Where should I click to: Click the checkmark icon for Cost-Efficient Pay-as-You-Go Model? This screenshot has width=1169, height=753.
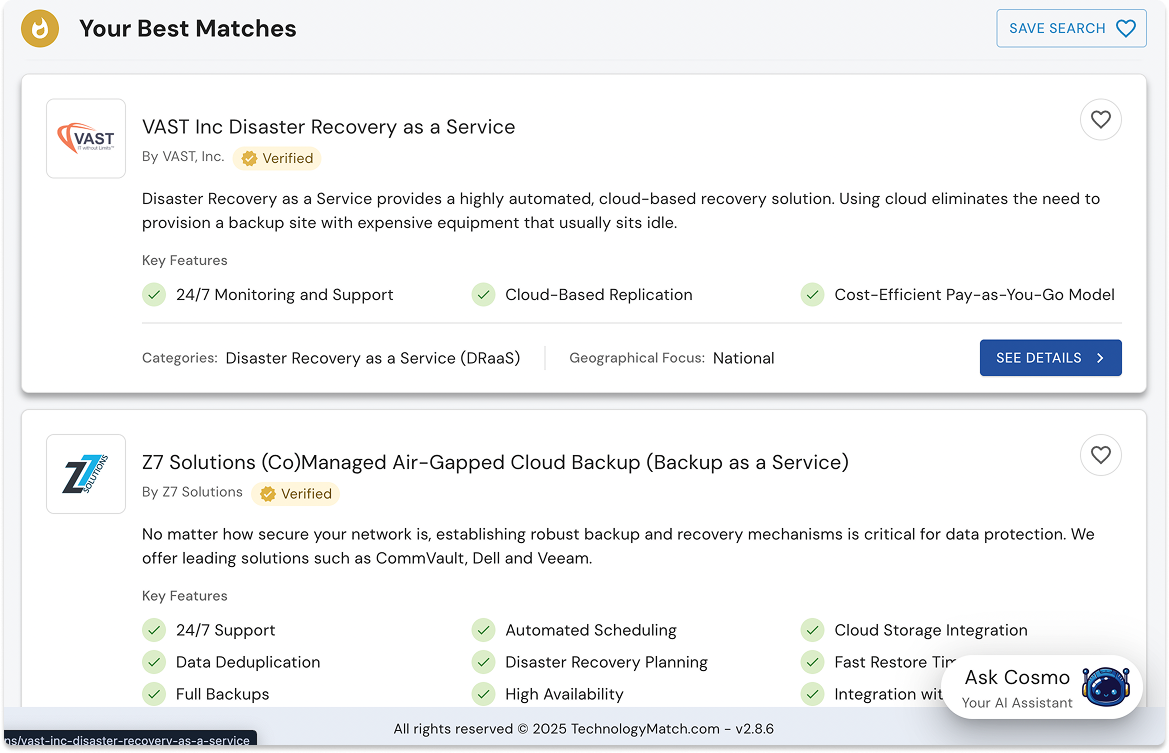pyautogui.click(x=813, y=294)
